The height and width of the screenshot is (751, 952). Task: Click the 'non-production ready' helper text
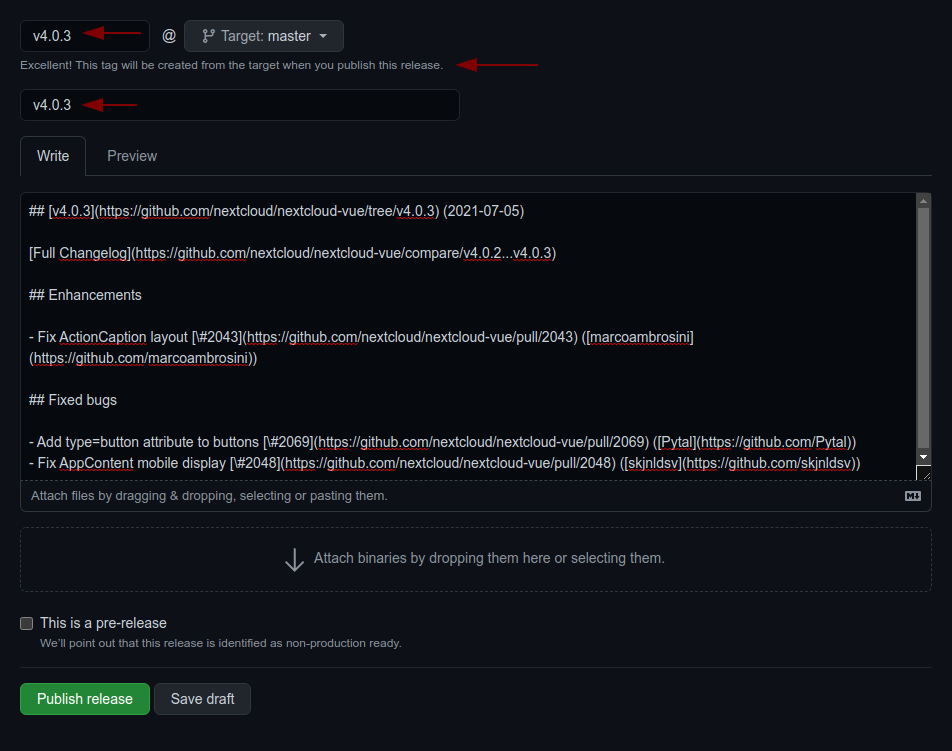[220, 643]
